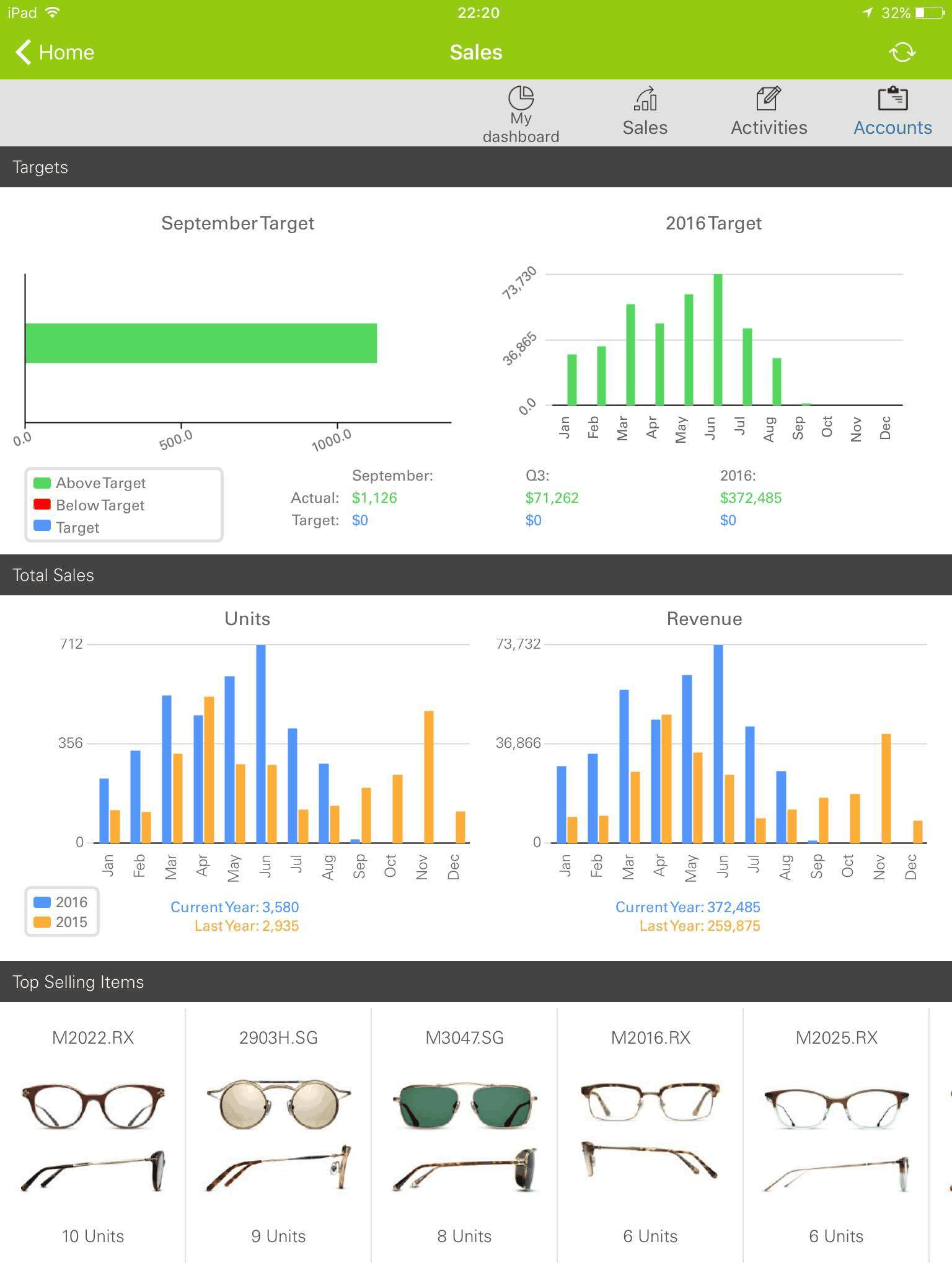The image size is (952, 1270).
Task: Click the 2015 orange legend swatch
Action: click(x=42, y=922)
